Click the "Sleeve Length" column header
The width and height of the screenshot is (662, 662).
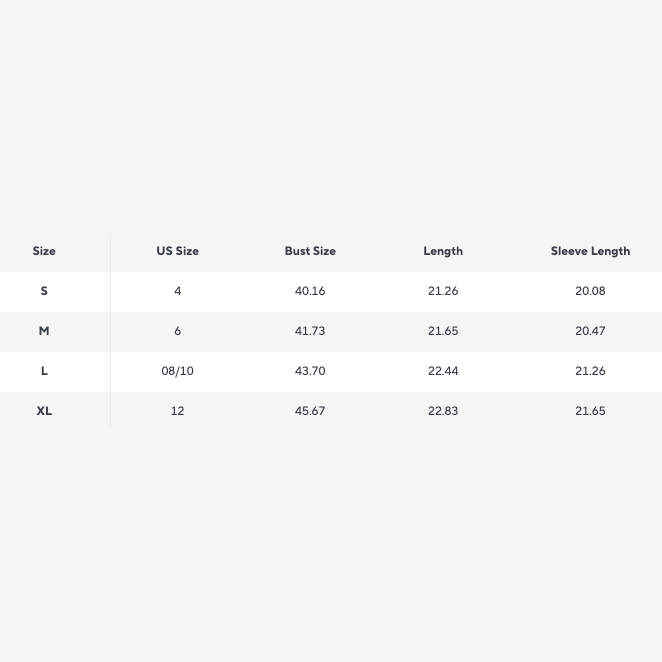coord(590,251)
